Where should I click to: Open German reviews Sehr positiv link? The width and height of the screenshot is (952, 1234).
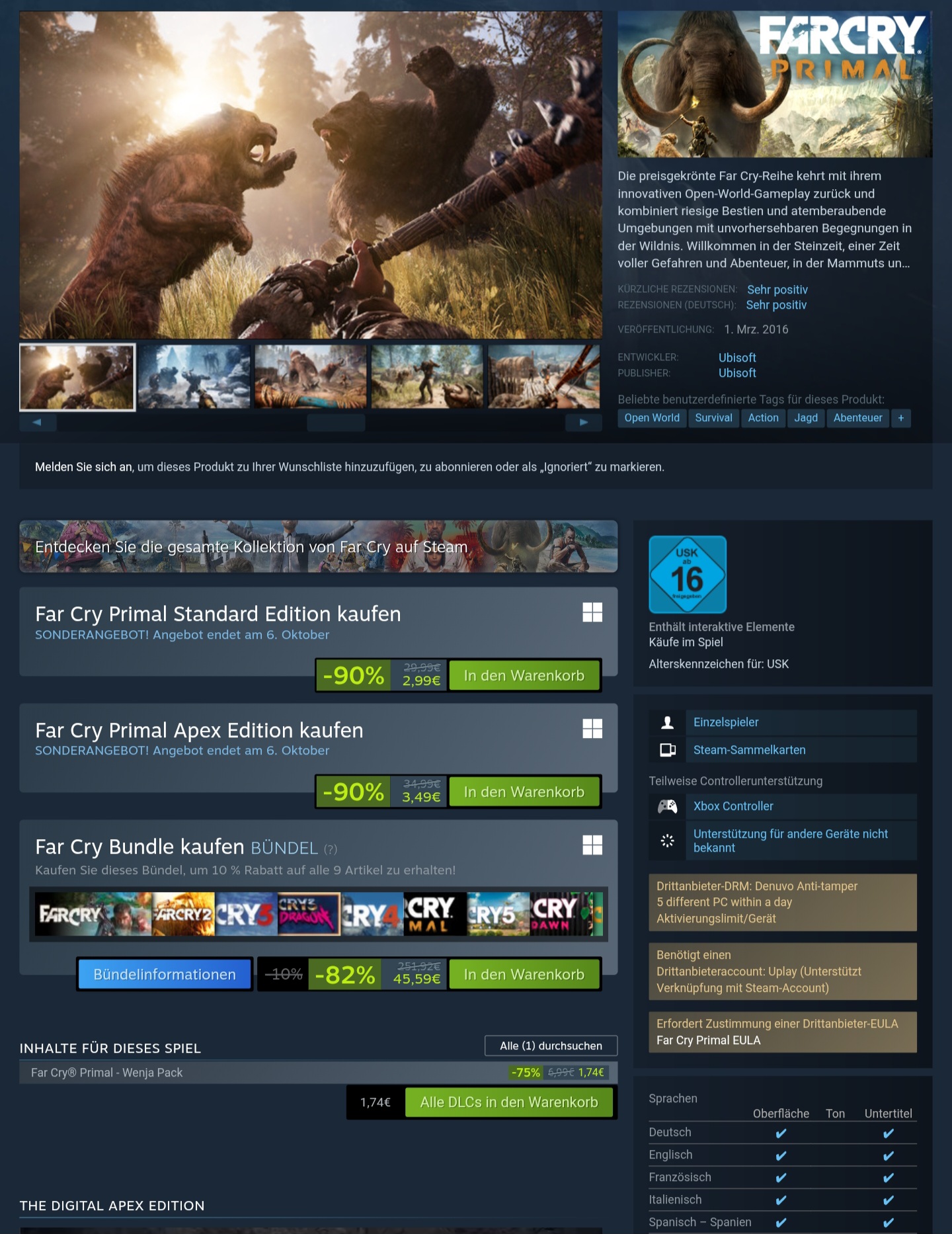tap(776, 305)
